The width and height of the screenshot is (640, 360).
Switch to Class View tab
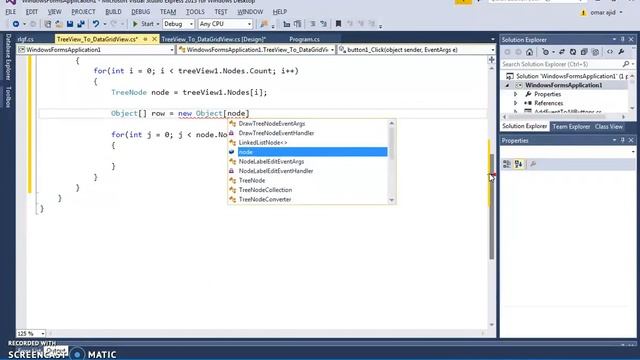(609, 127)
